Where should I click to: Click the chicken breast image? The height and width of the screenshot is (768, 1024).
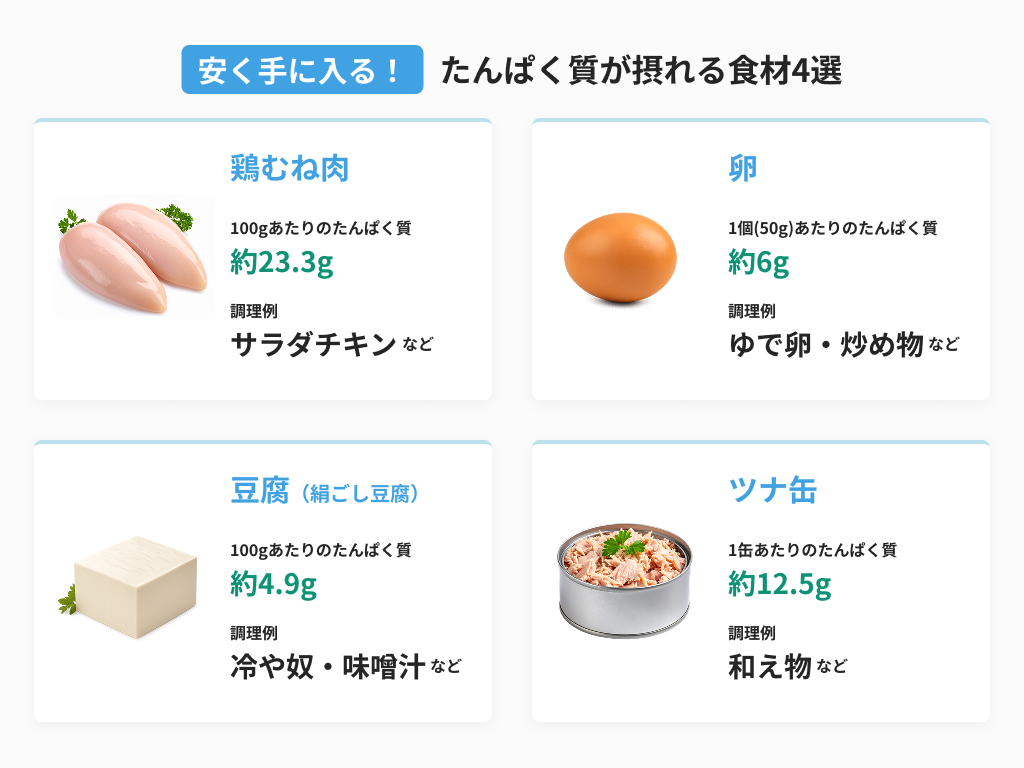[x=133, y=257]
